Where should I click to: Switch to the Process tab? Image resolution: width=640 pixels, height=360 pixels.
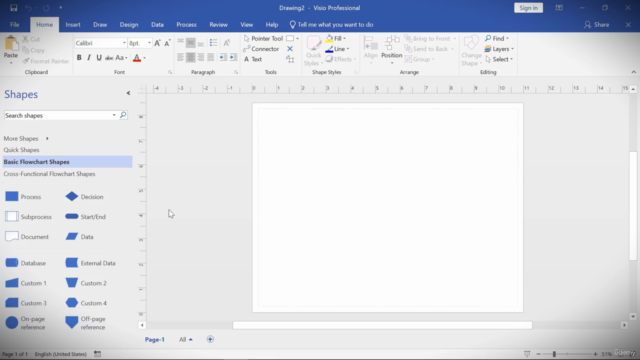click(x=187, y=24)
